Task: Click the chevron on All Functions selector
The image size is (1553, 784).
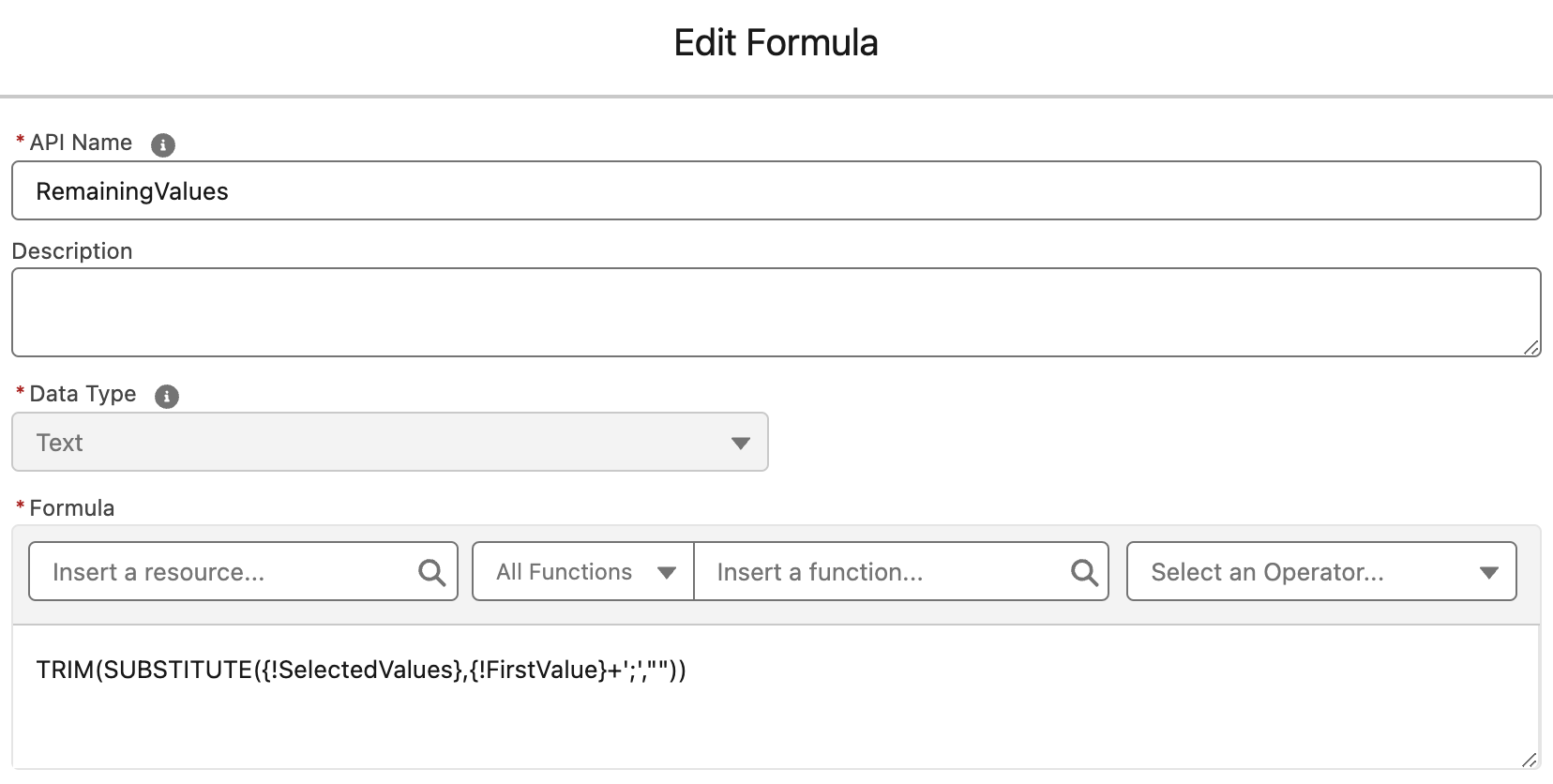Action: (x=668, y=571)
